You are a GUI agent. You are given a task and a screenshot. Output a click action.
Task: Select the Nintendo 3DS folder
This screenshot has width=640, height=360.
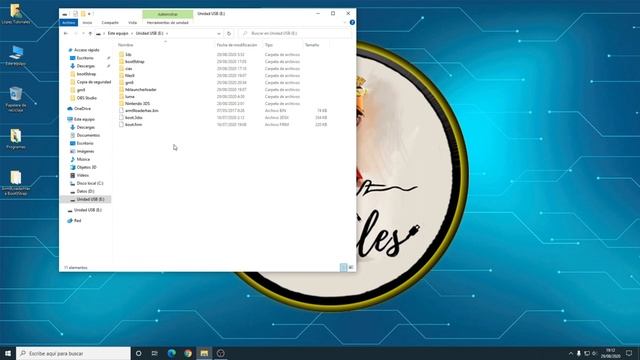coord(137,103)
